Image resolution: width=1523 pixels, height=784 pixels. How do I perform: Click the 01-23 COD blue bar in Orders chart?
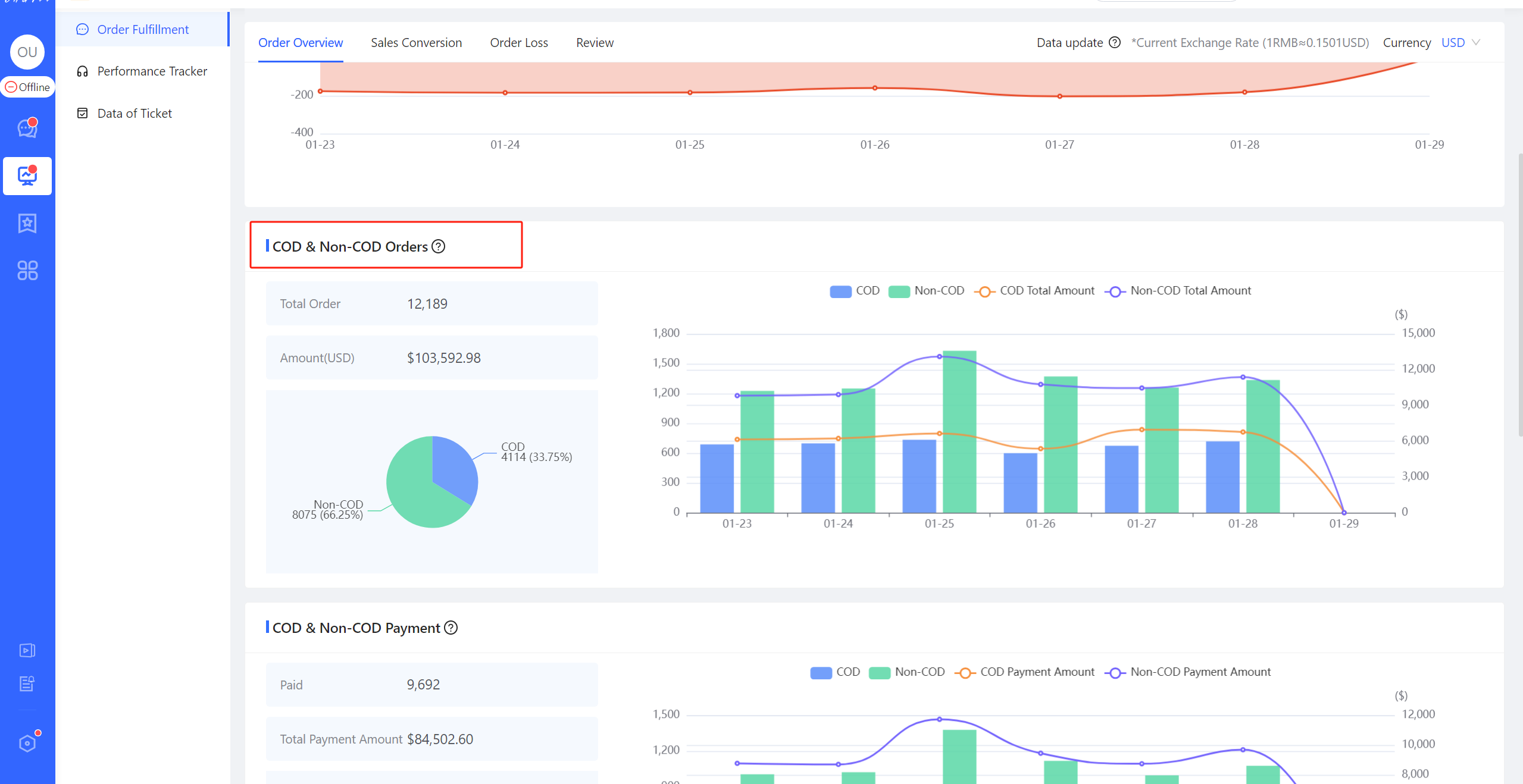tap(717, 478)
